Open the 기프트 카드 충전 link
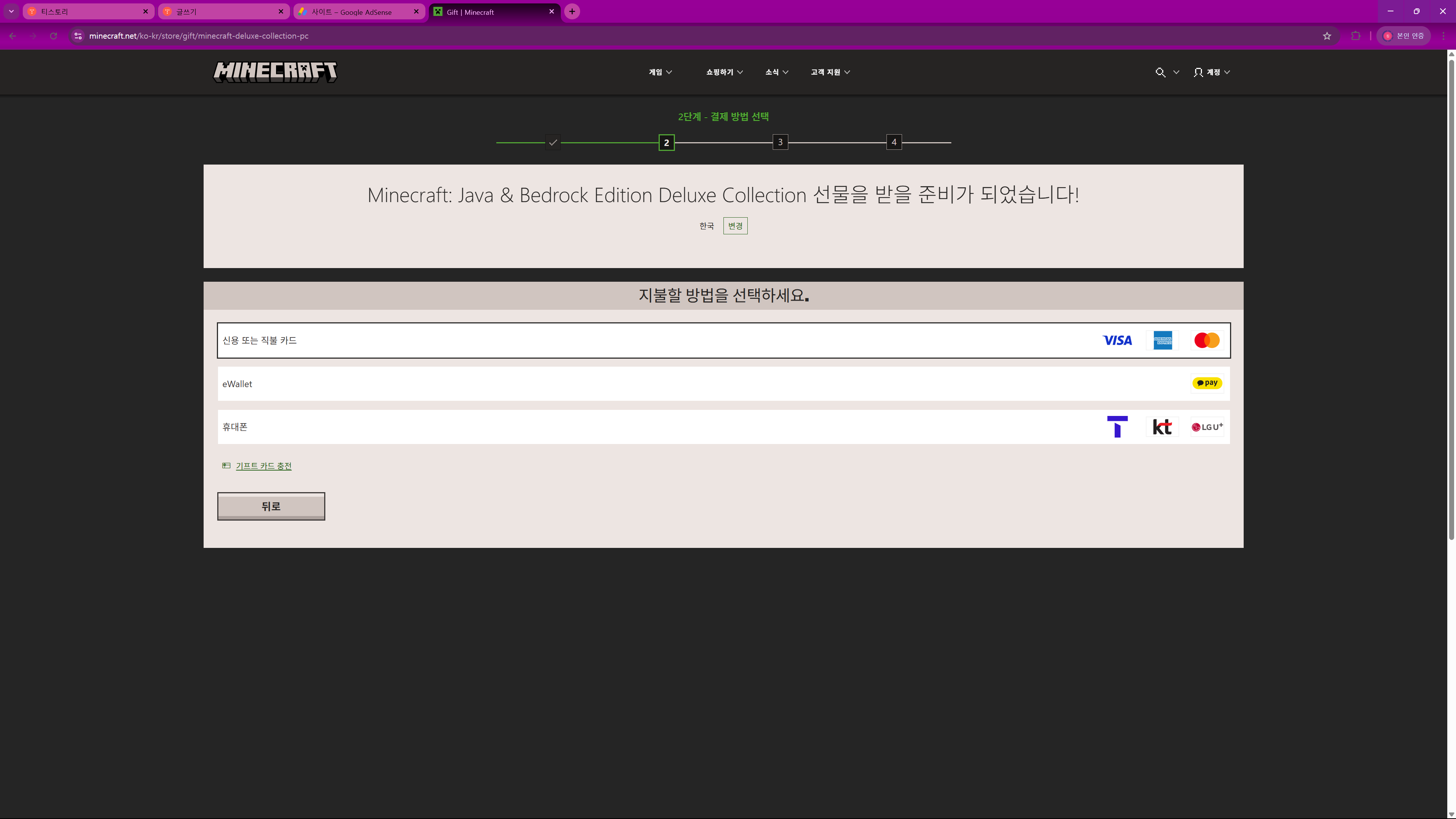Image resolution: width=1456 pixels, height=819 pixels. [x=264, y=466]
